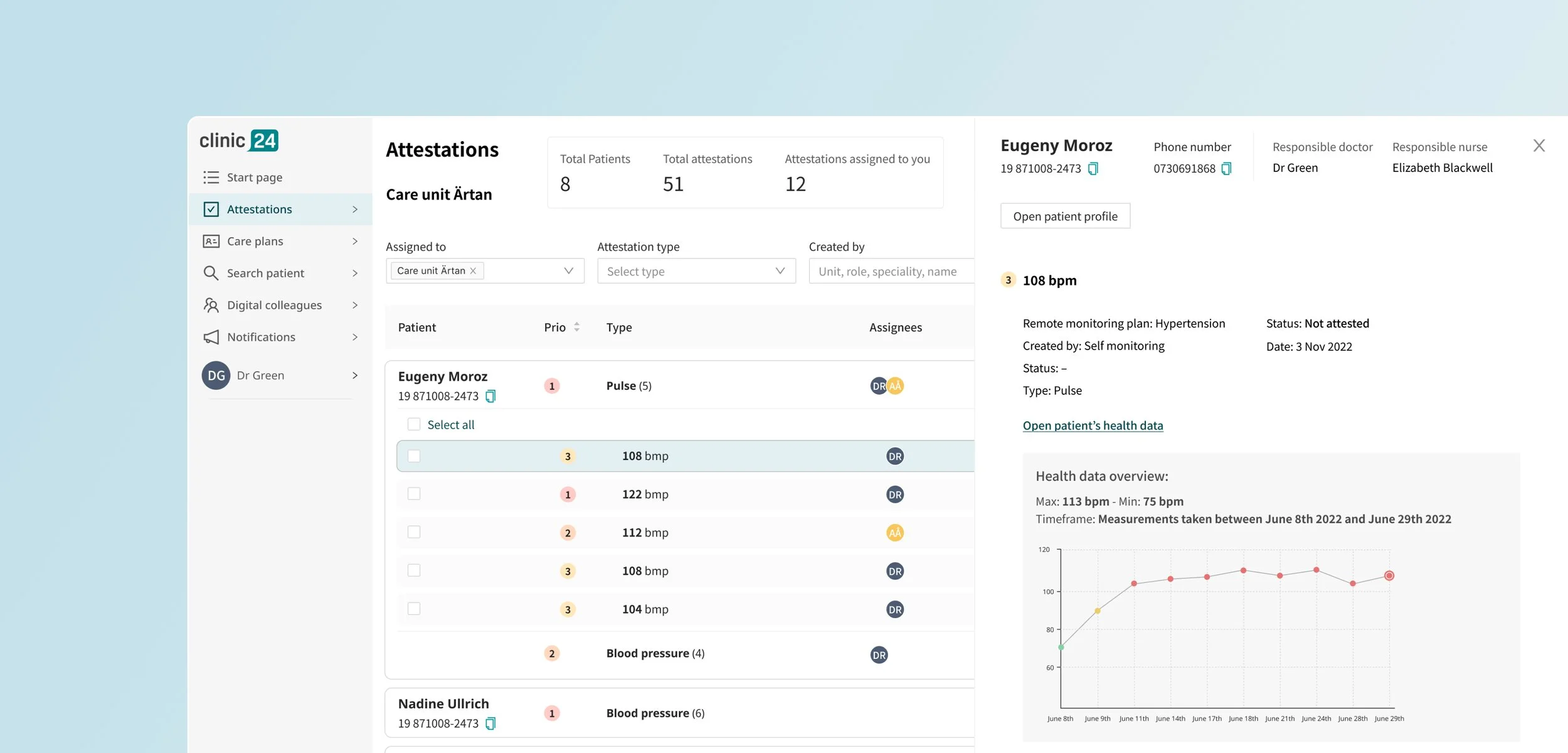This screenshot has height=753, width=1568.
Task: Click the clinic 24 logo
Action: (x=239, y=141)
